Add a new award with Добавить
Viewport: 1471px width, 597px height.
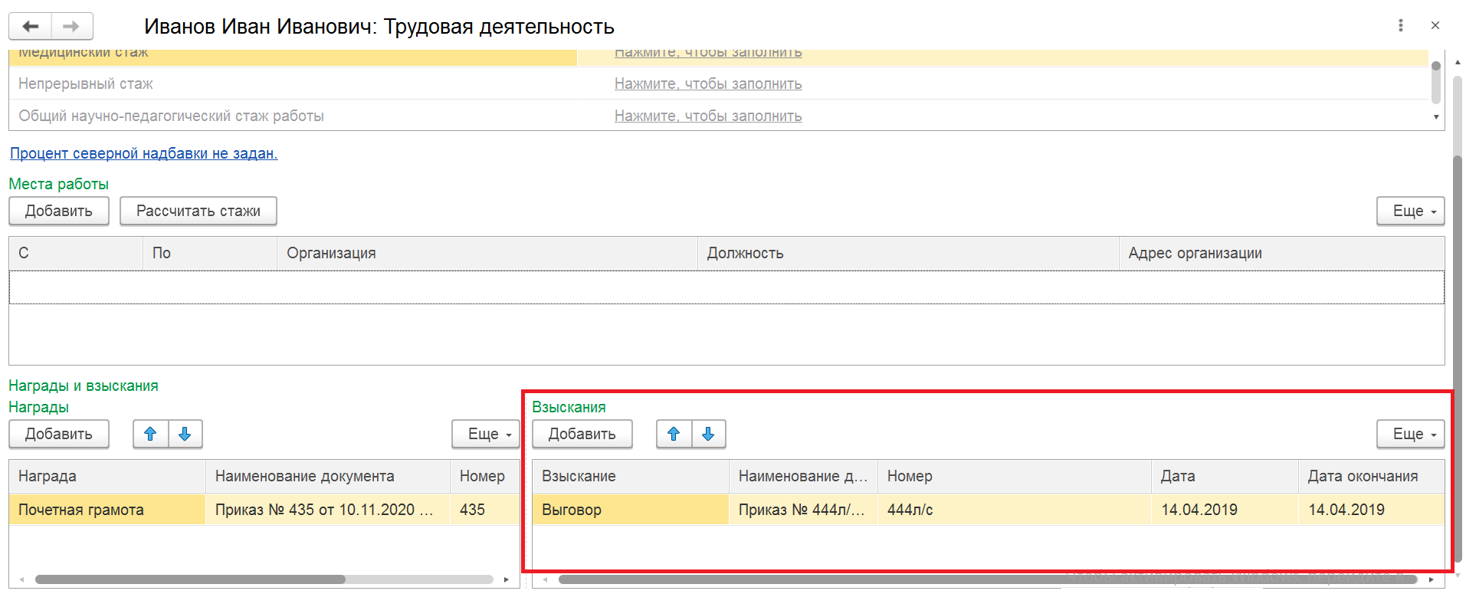58,434
